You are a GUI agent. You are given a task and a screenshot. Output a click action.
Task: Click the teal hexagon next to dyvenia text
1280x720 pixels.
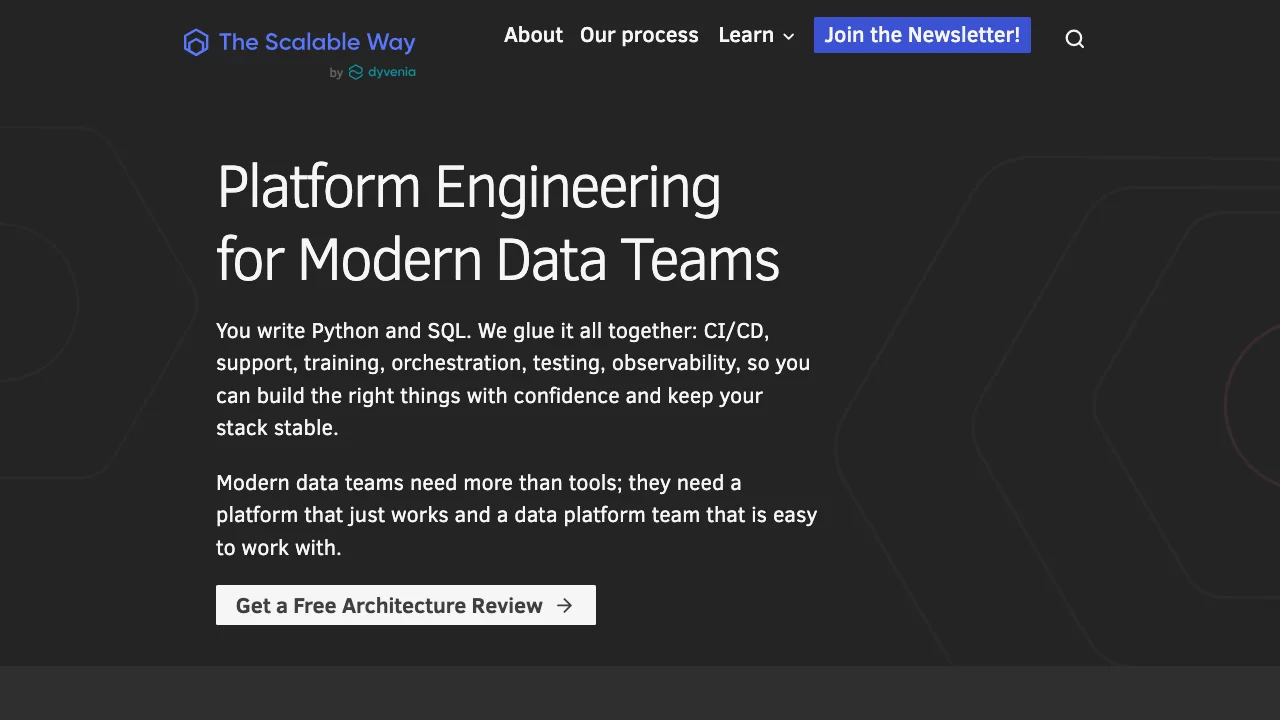tap(355, 72)
